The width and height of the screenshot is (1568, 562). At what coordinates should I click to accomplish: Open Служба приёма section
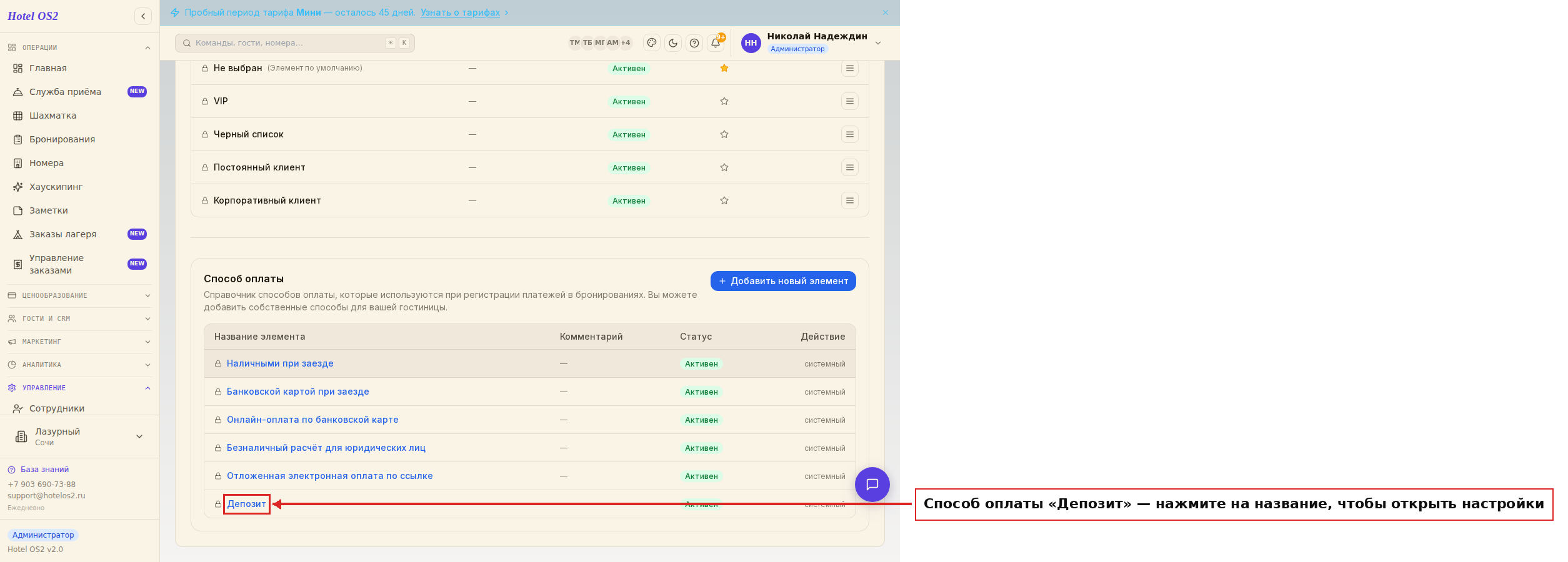(x=79, y=92)
